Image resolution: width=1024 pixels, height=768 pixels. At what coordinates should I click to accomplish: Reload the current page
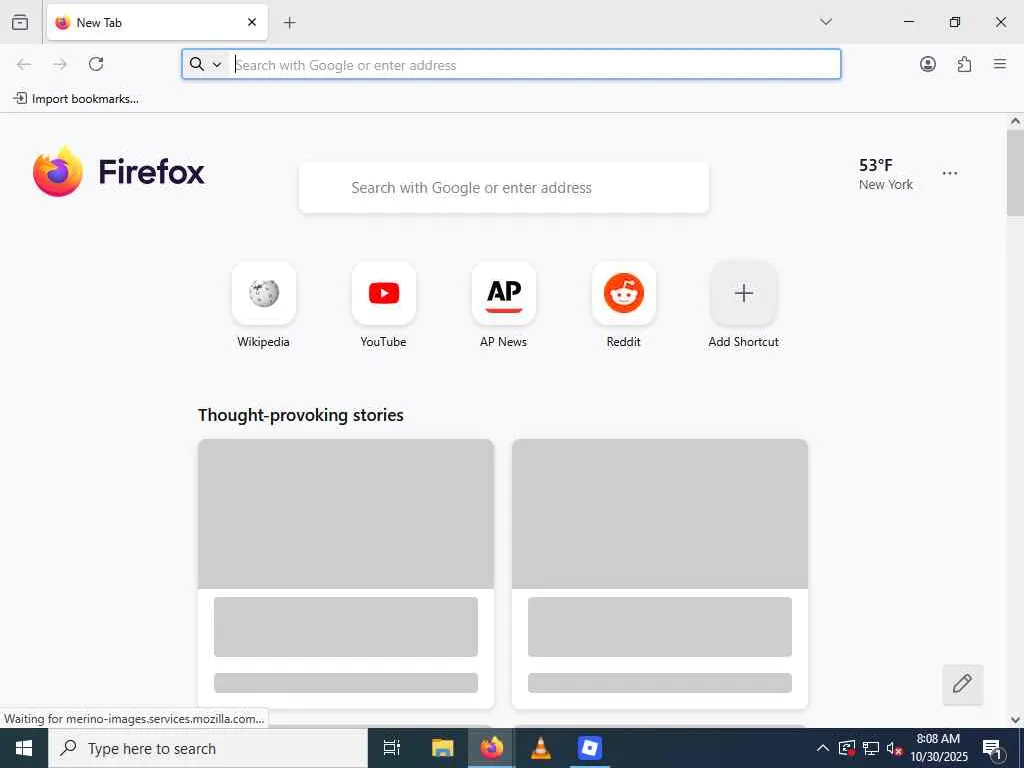(x=96, y=64)
